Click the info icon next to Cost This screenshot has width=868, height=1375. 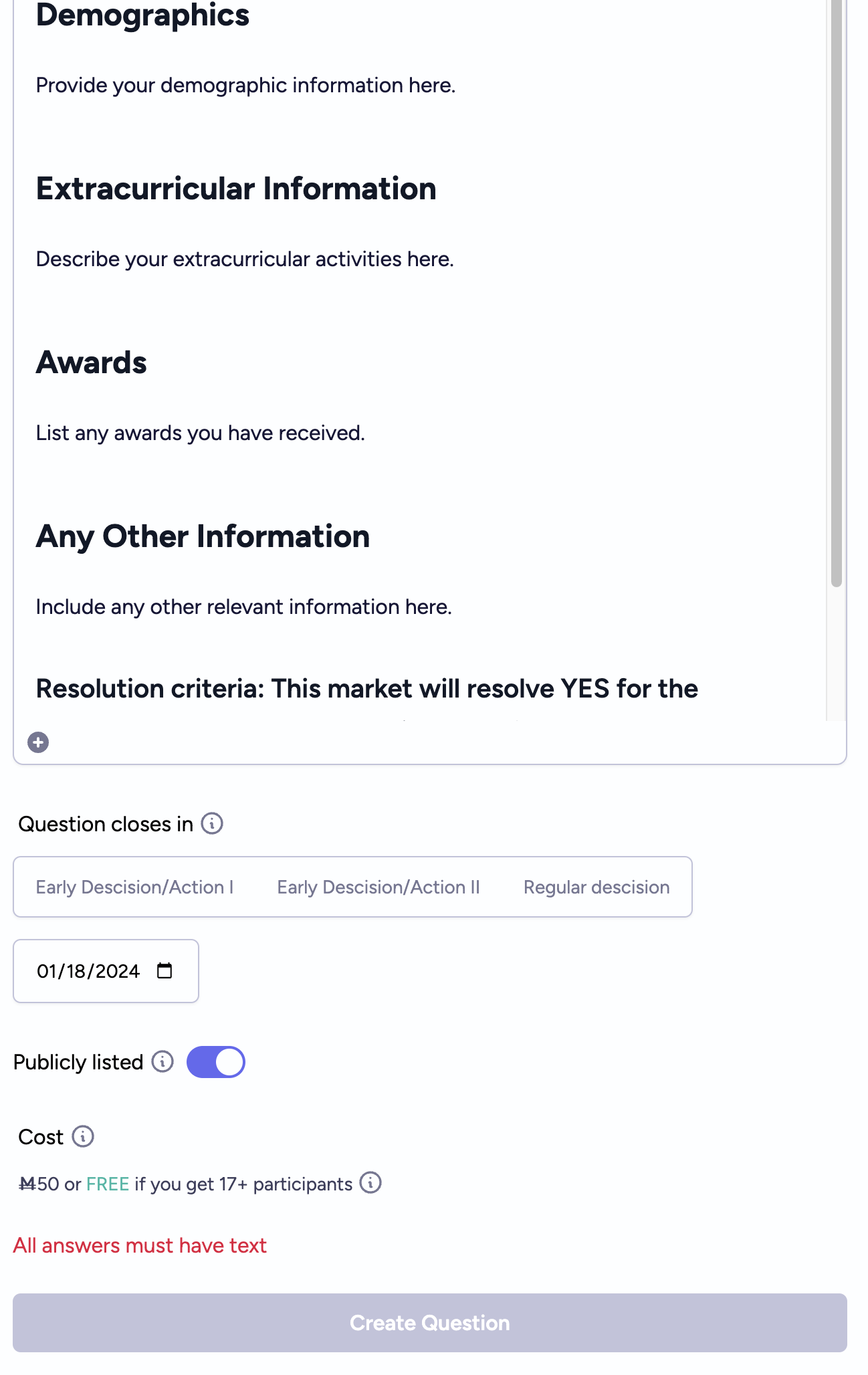coord(83,1136)
